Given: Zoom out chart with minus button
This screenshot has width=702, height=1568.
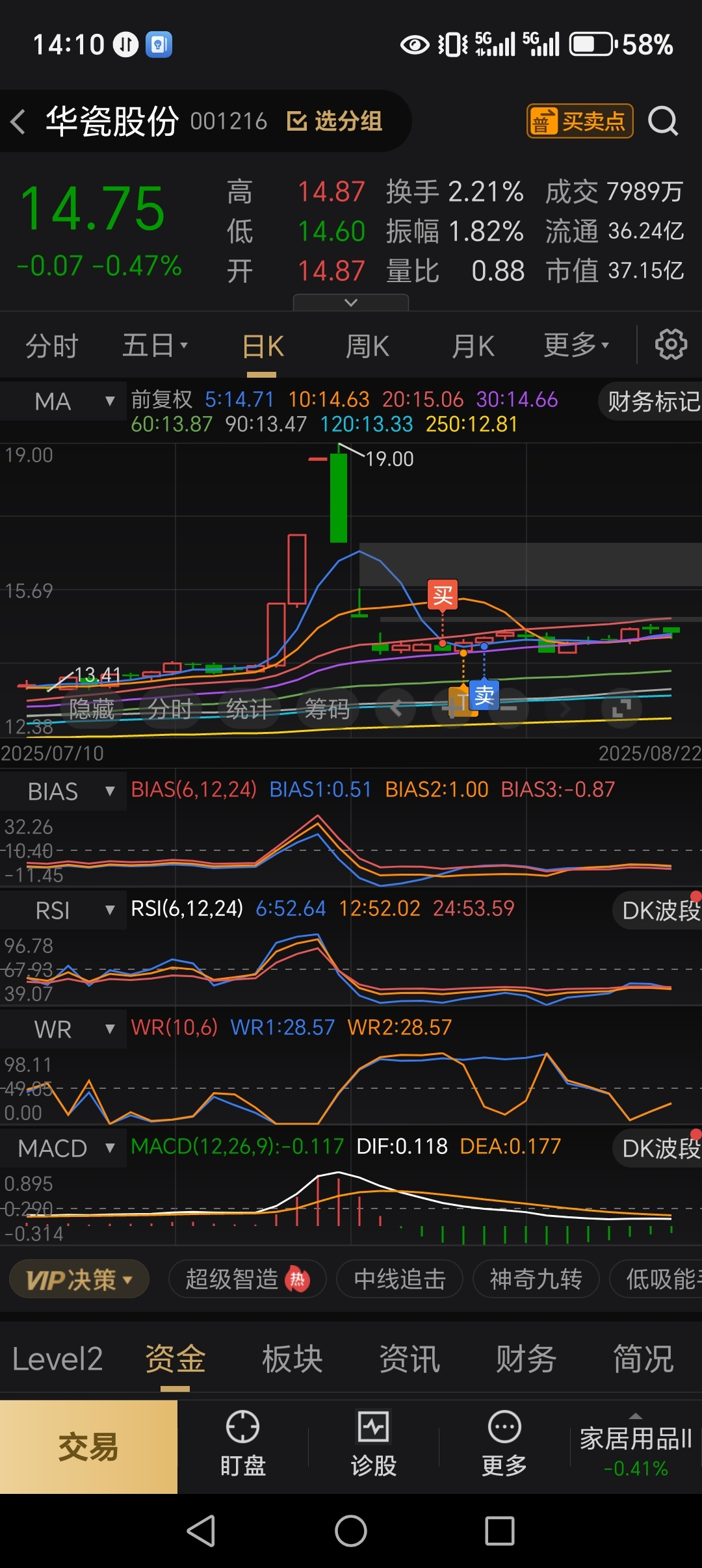Looking at the screenshot, I should pos(508,708).
